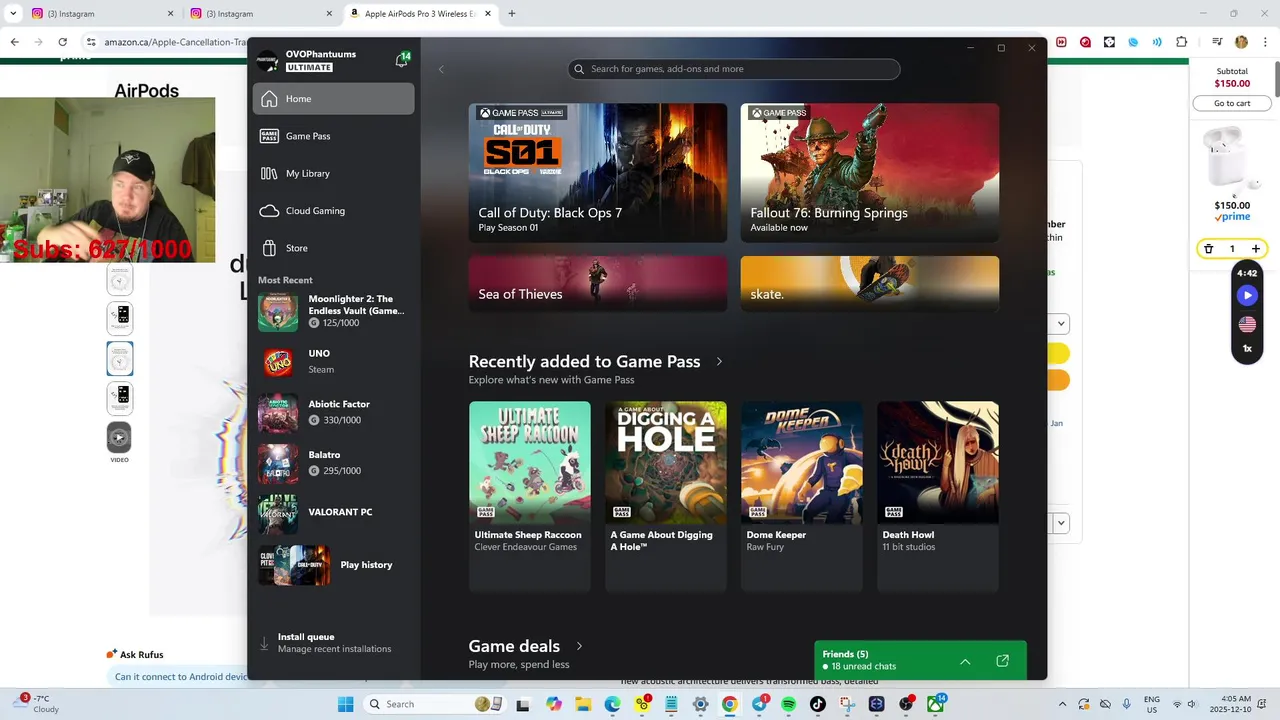Click the 1x speed button on side widget
This screenshot has width=1280, height=720.
pyautogui.click(x=1247, y=349)
